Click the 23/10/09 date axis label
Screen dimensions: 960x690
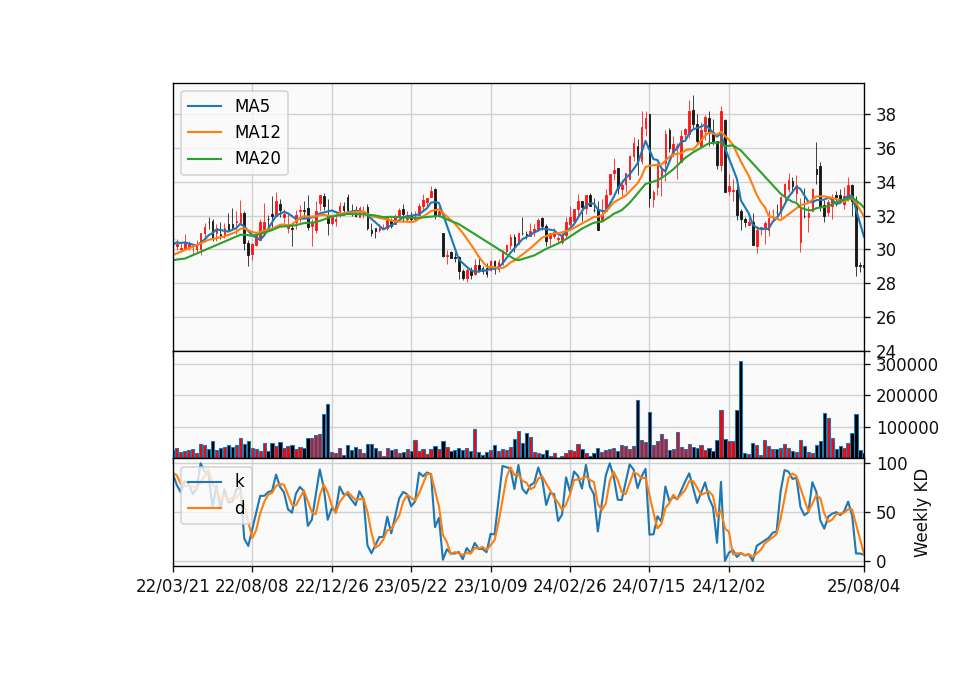(x=490, y=587)
